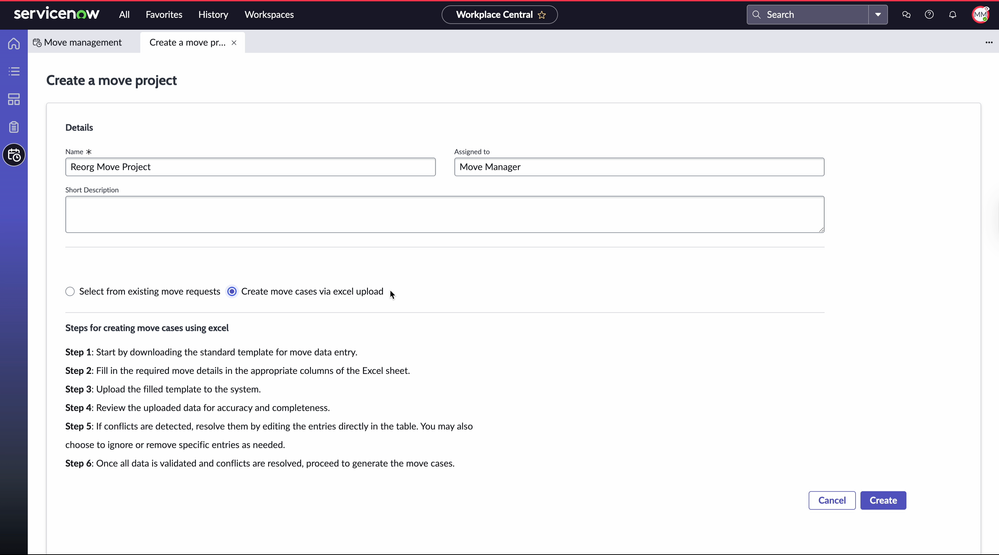Open the History menu

pos(213,15)
